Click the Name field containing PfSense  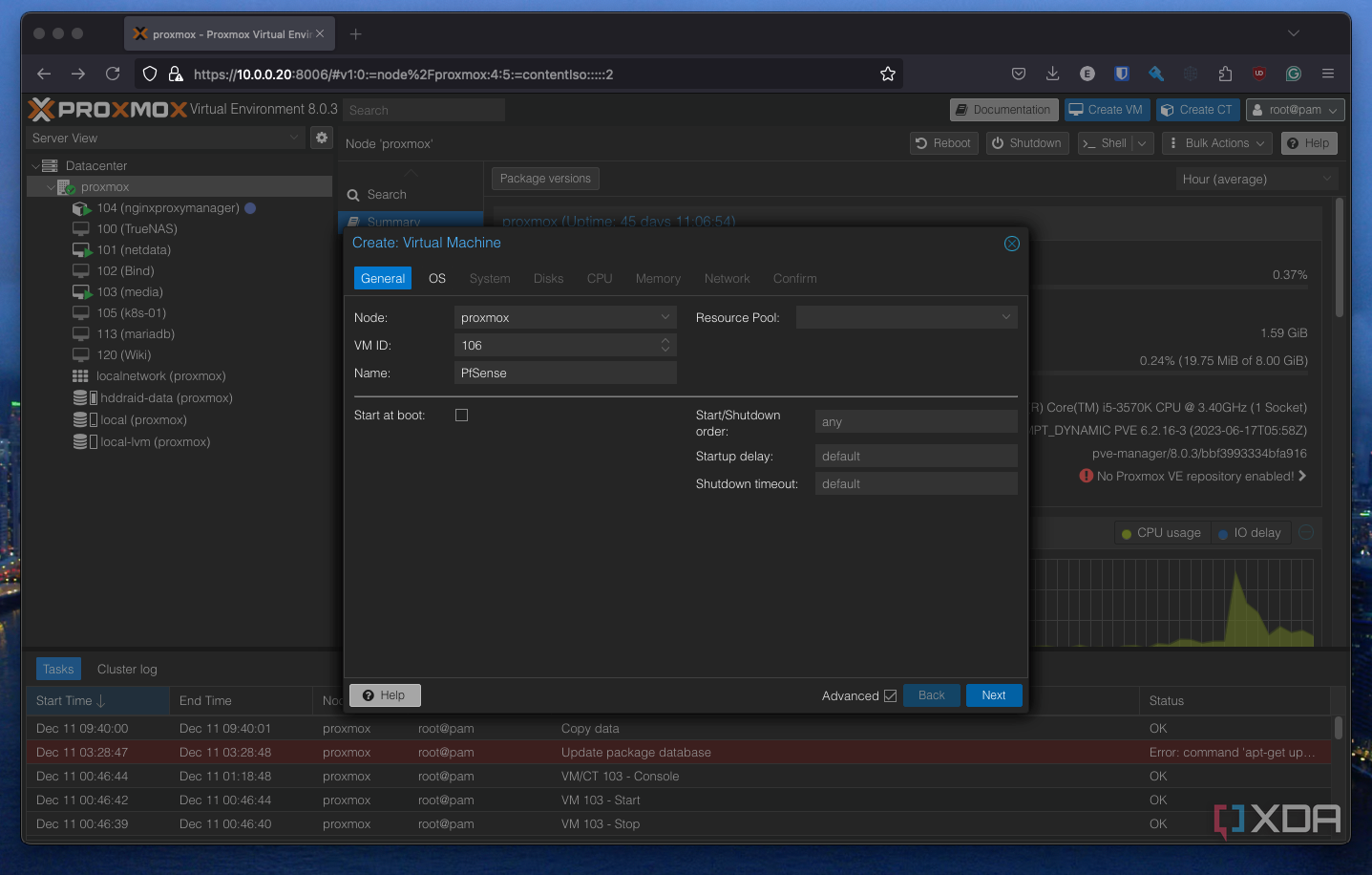pos(565,373)
